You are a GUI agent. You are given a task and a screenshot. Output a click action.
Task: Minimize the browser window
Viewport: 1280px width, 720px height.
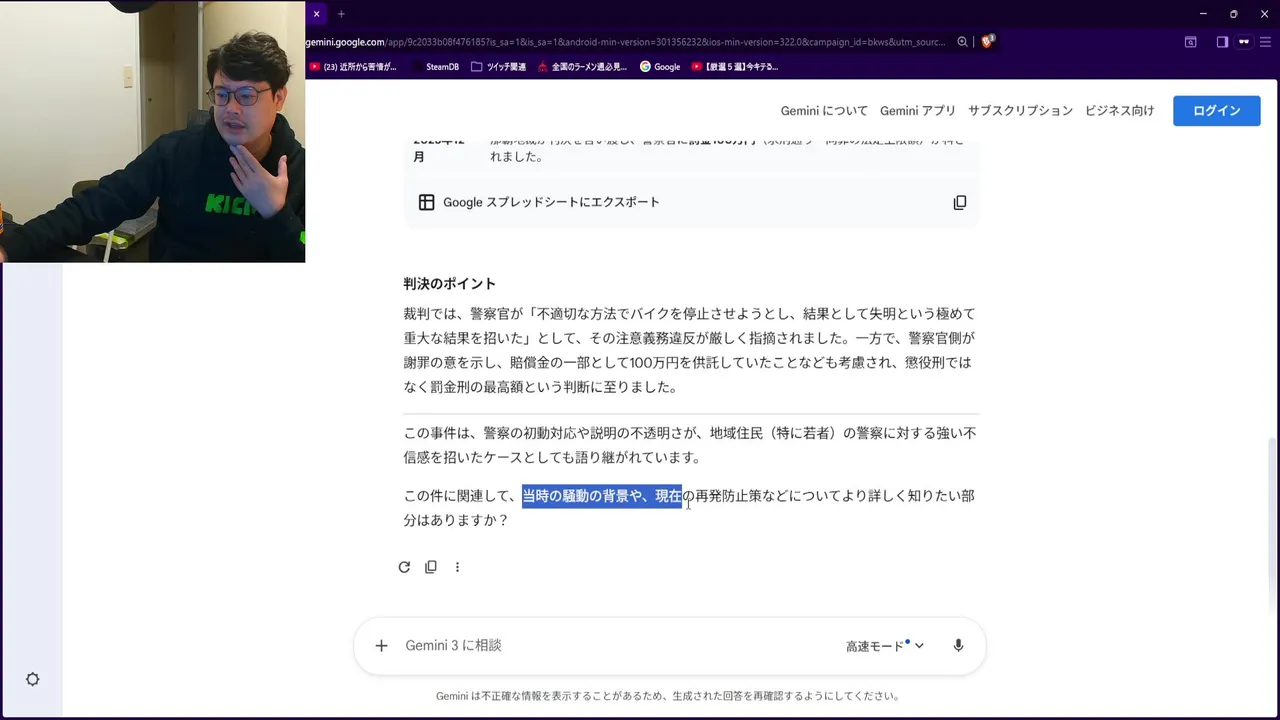click(1201, 14)
